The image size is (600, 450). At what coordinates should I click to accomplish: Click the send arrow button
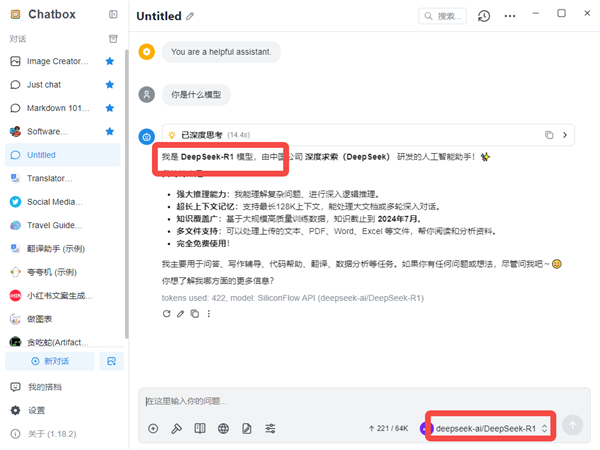coord(572,425)
